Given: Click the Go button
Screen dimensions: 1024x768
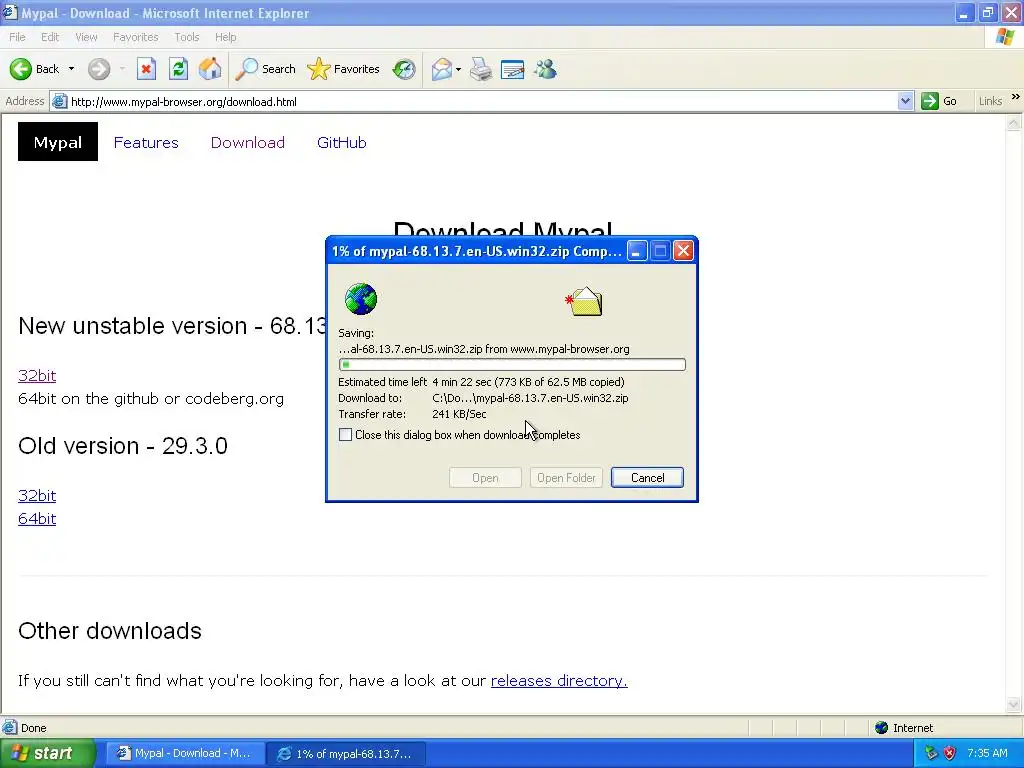Looking at the screenshot, I should tap(939, 101).
